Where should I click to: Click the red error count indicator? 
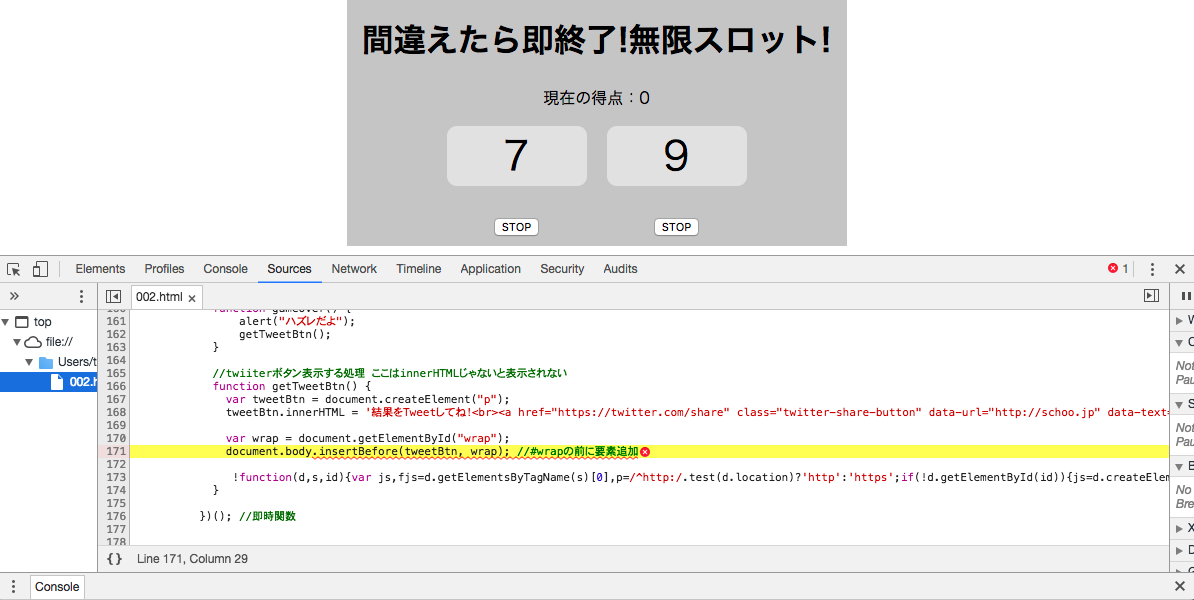click(1118, 269)
